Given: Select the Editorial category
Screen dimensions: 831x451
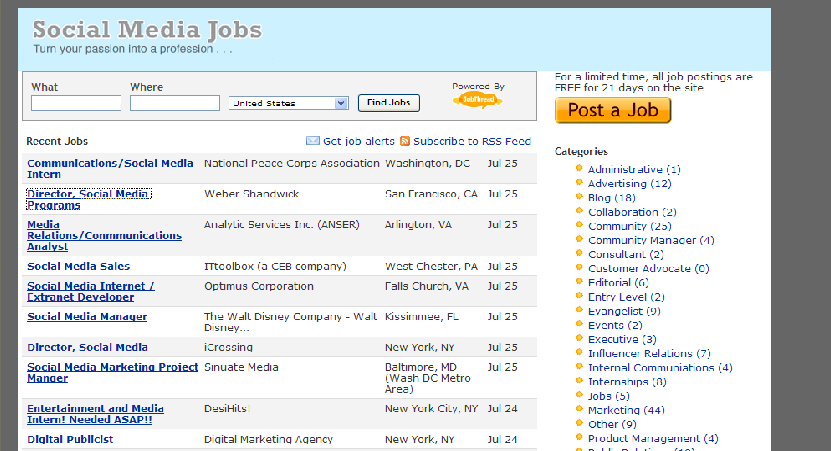Looking at the screenshot, I should pos(618,282).
